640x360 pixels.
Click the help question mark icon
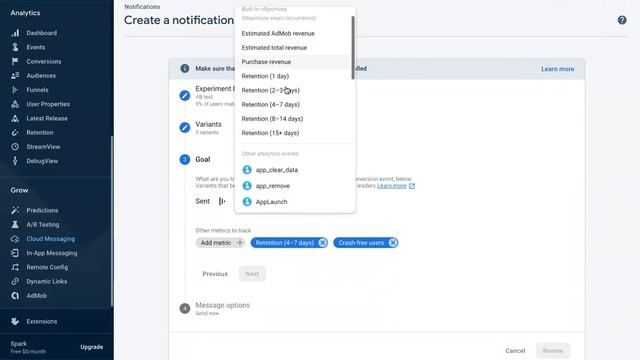622,20
